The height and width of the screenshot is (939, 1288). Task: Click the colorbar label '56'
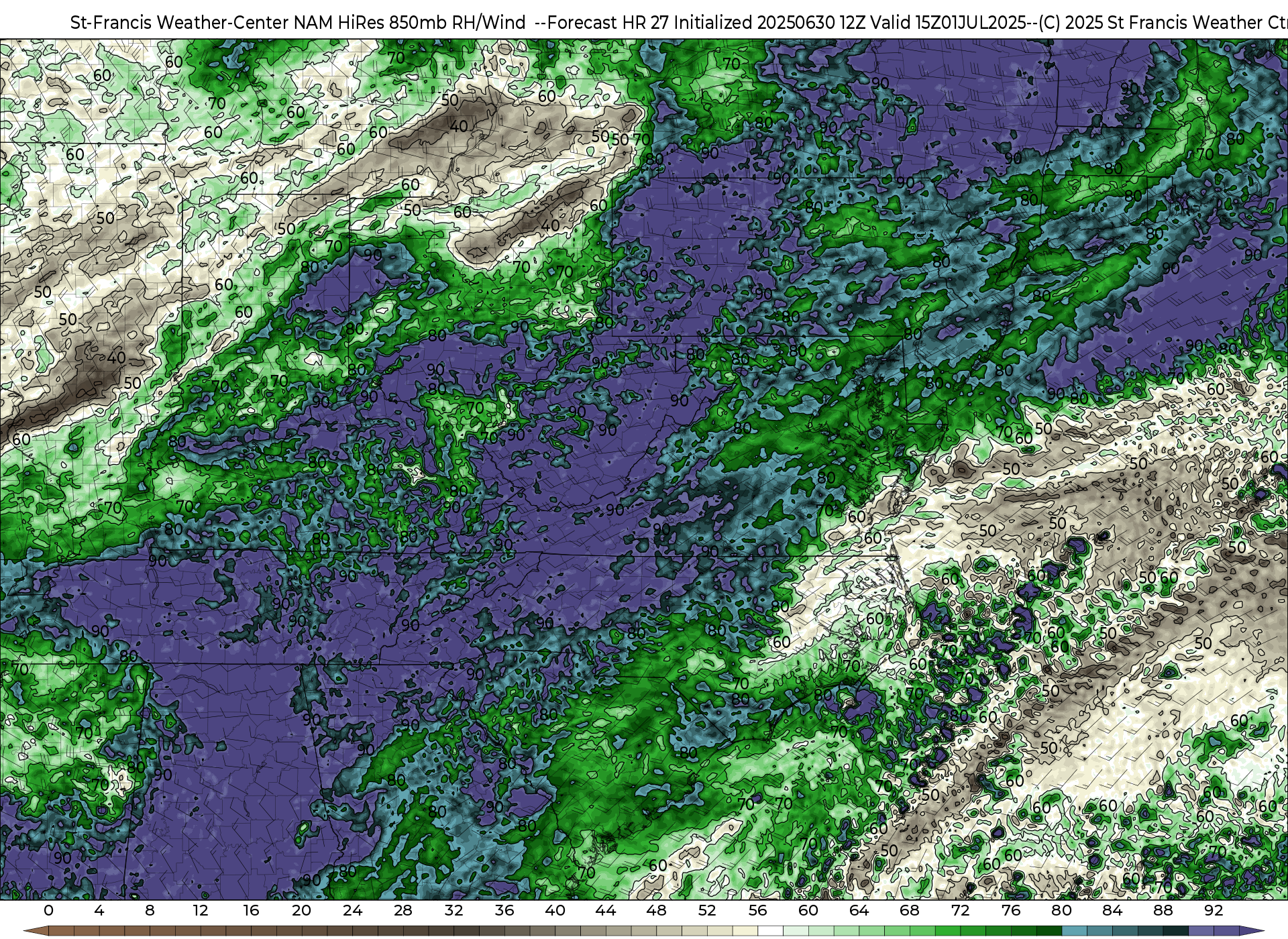click(x=757, y=910)
